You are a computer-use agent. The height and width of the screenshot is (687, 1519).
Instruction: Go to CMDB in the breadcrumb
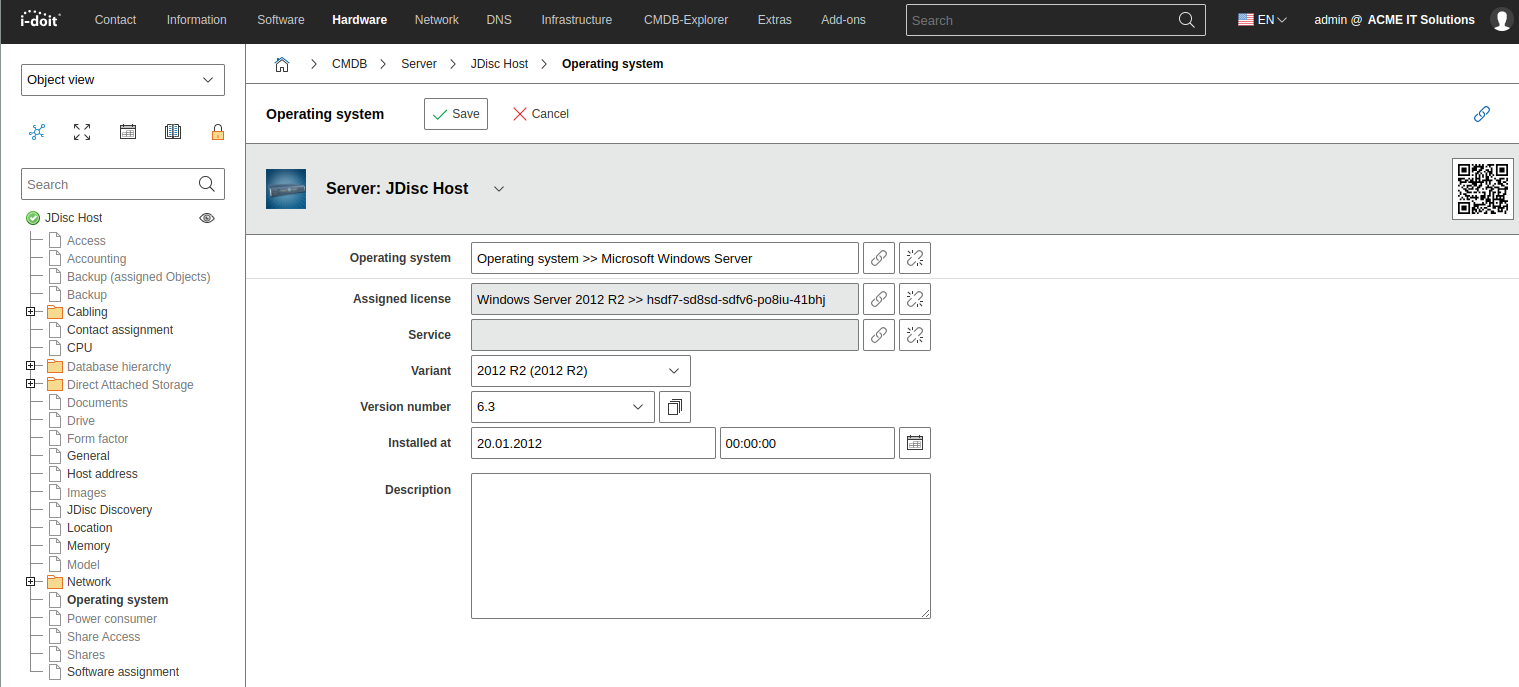tap(350, 64)
